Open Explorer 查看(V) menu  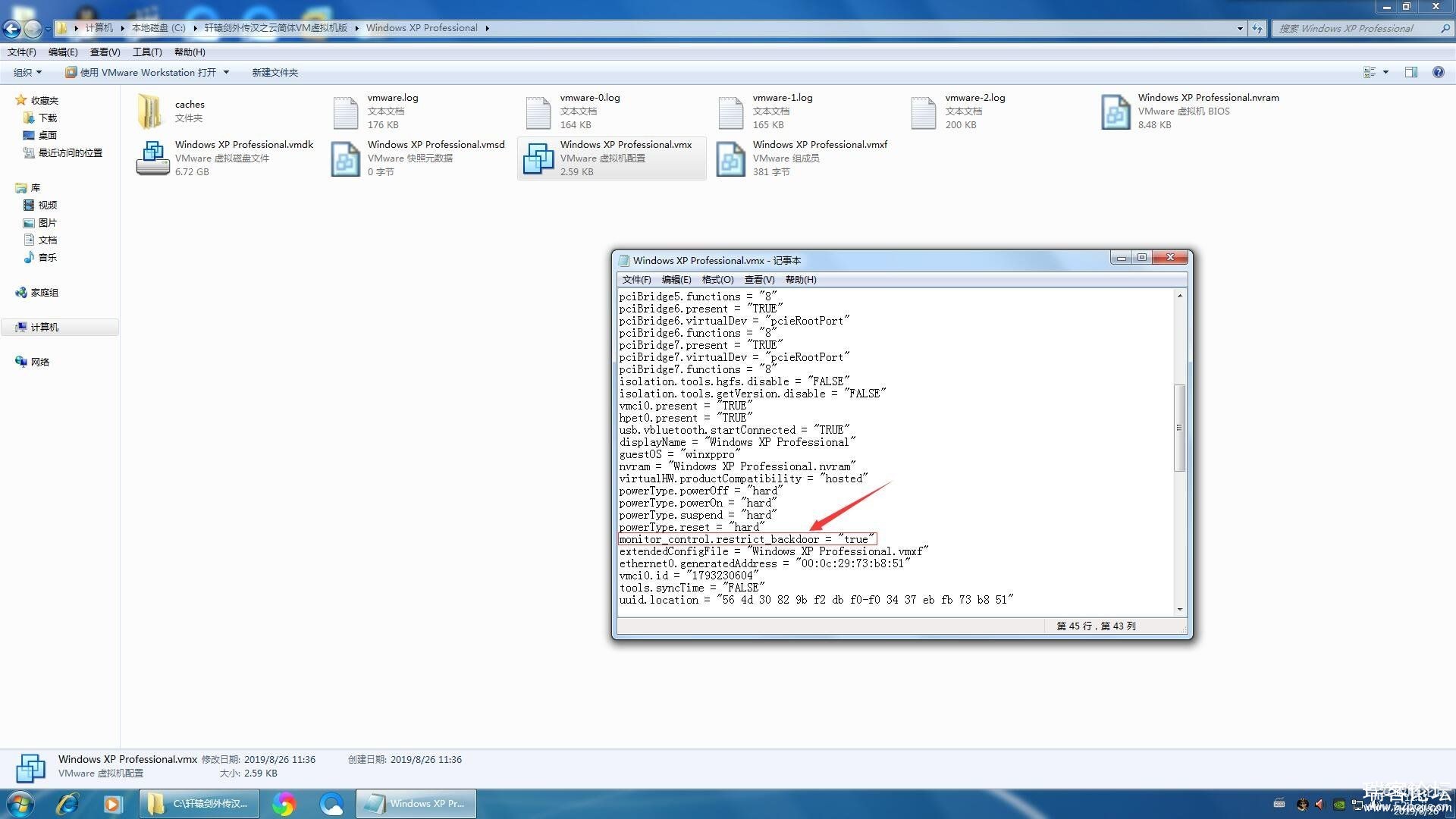click(105, 52)
